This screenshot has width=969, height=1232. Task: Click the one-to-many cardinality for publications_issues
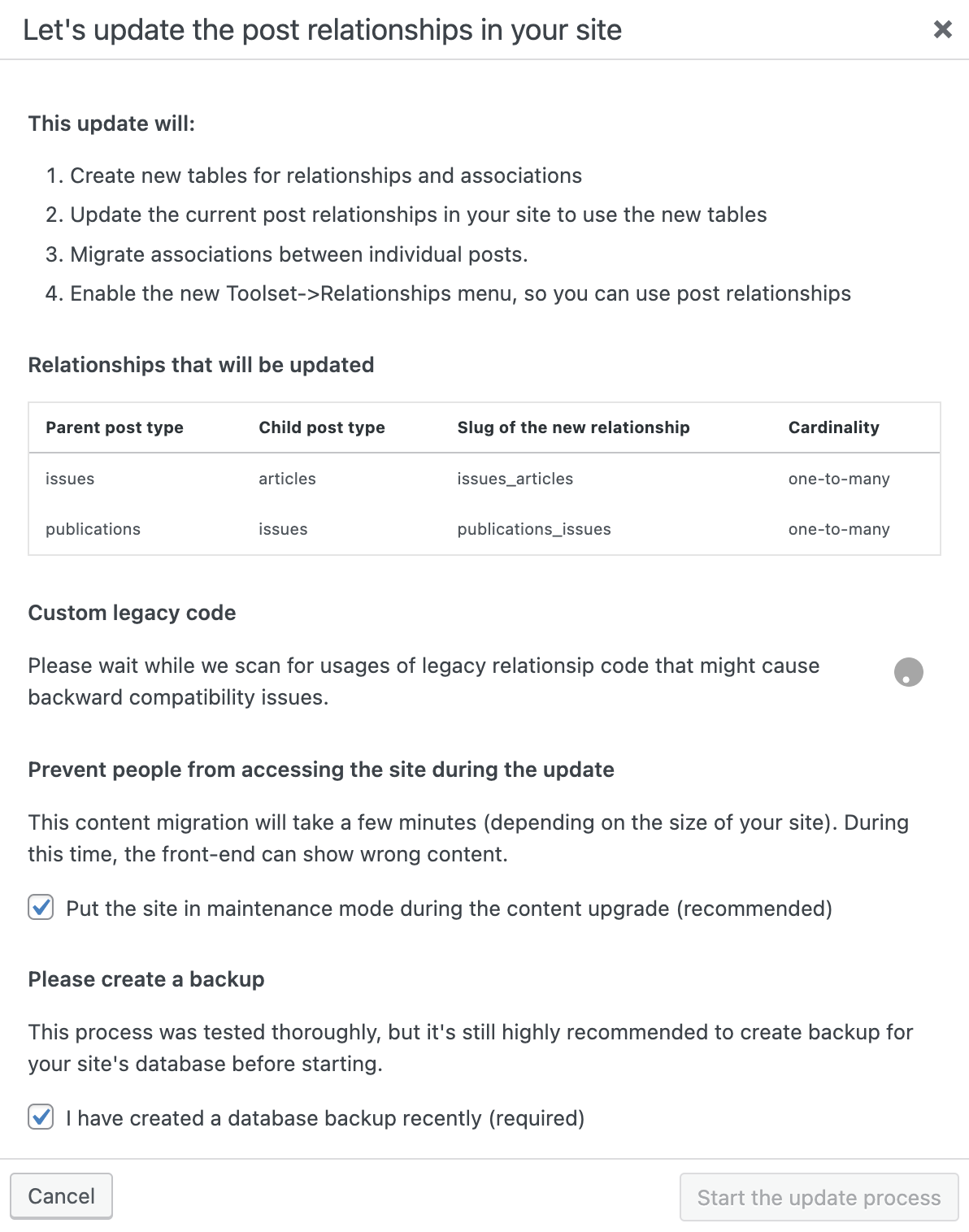pos(838,529)
